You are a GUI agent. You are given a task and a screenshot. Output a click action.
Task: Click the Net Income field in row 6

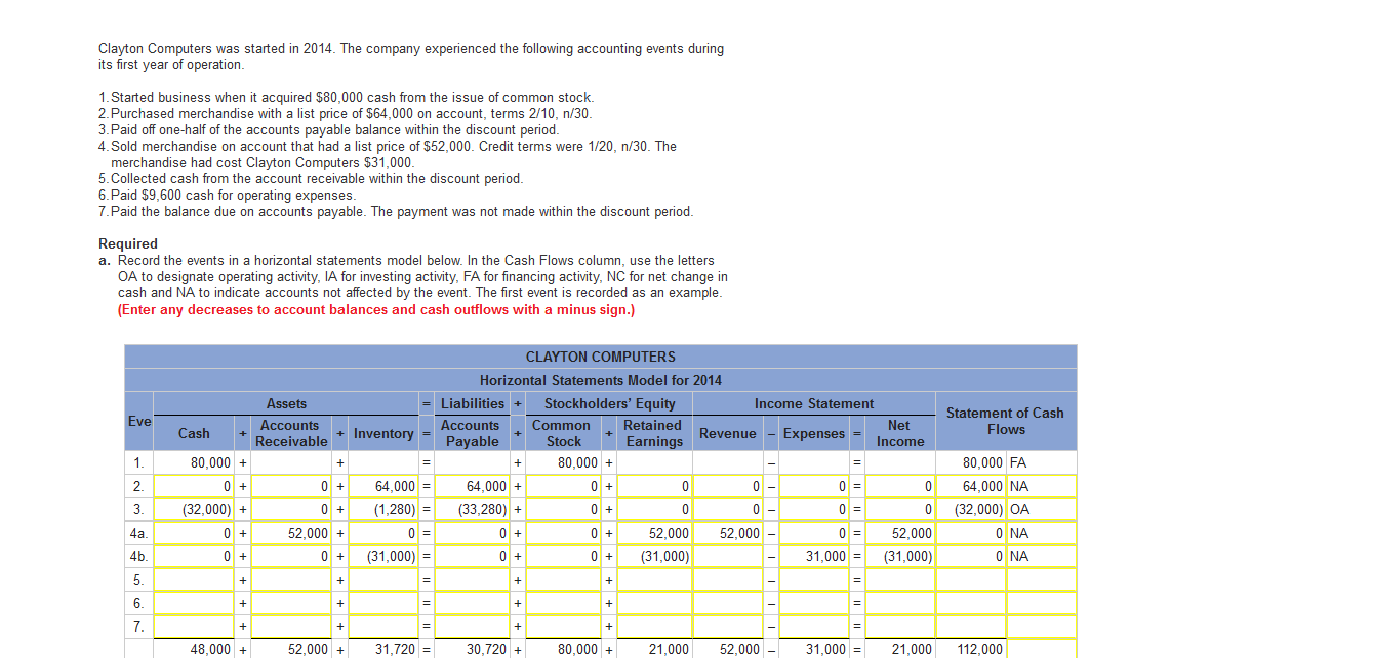pyautogui.click(x=900, y=604)
